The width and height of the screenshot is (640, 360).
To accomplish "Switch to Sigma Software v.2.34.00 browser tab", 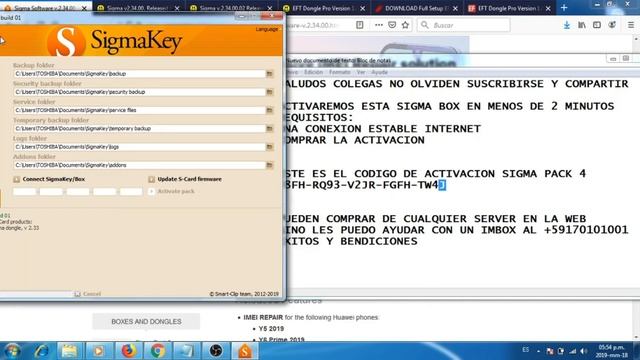I will (x=45, y=8).
